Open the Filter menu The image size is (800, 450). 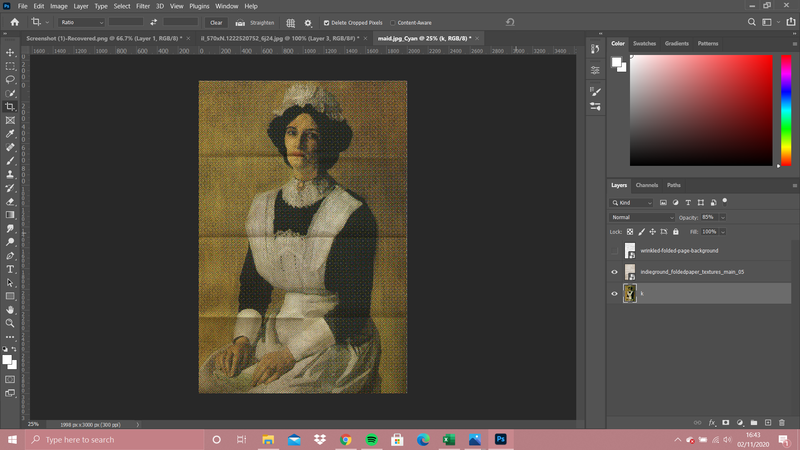tap(143, 6)
